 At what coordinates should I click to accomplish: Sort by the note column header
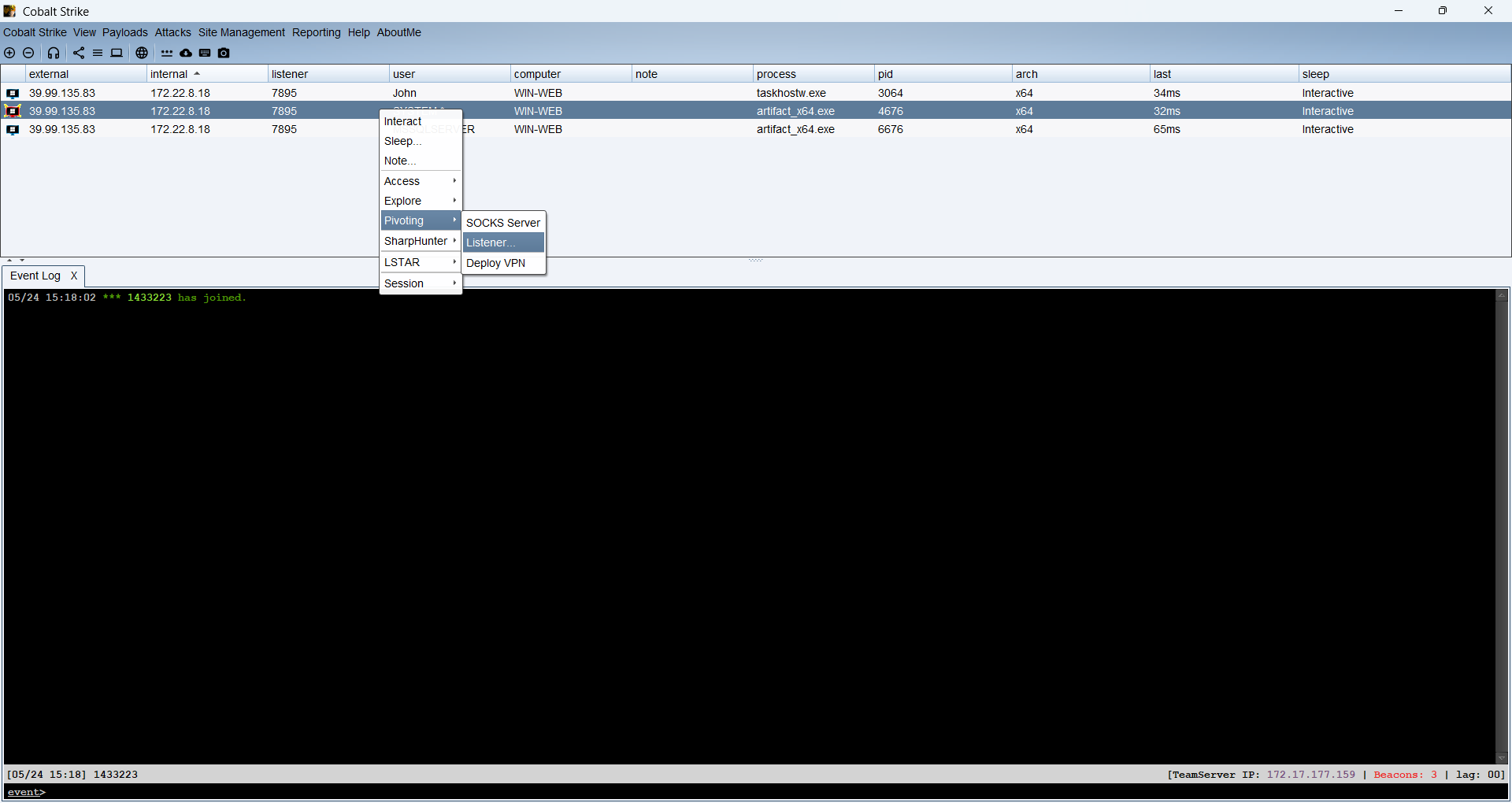(x=692, y=74)
